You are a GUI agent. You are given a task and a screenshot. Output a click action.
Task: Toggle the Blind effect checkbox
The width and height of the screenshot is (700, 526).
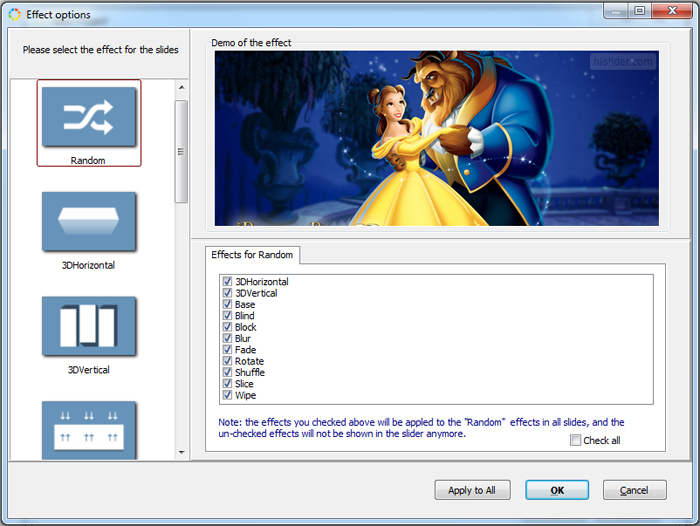point(227,315)
